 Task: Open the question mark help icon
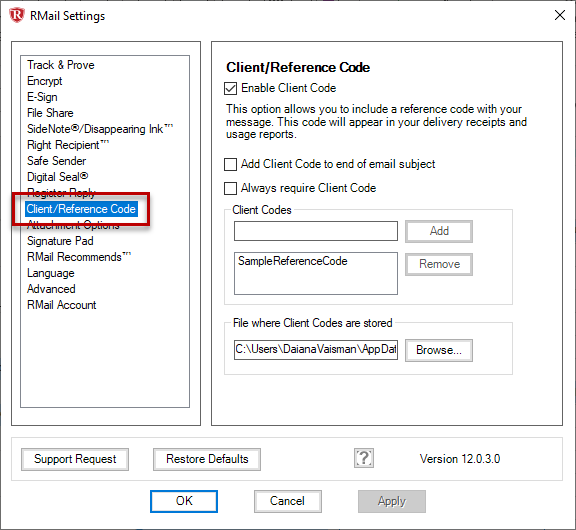click(364, 458)
